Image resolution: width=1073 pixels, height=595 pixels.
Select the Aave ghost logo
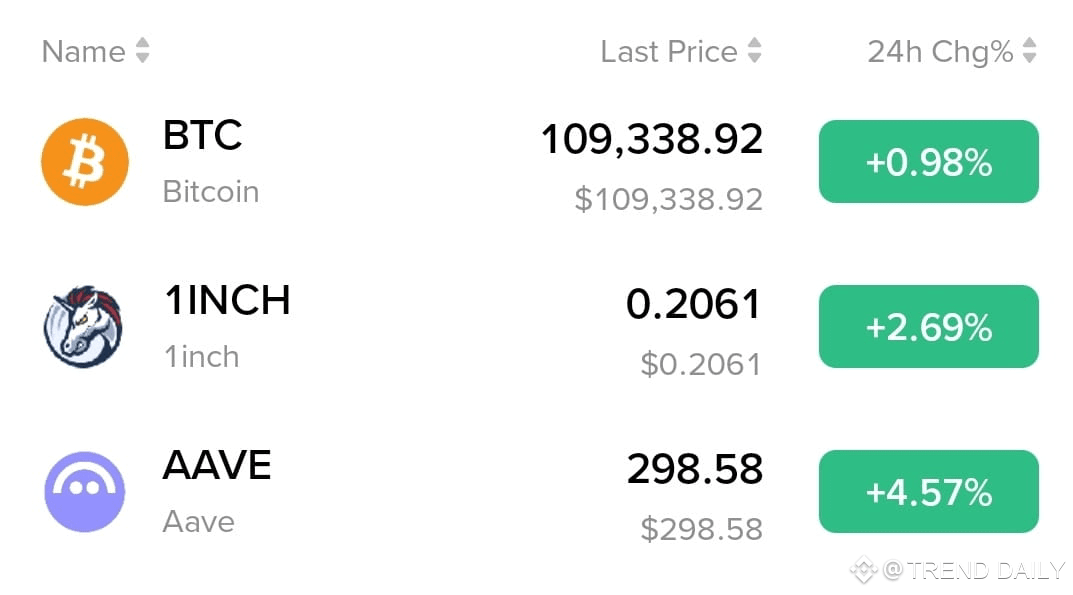(x=85, y=492)
